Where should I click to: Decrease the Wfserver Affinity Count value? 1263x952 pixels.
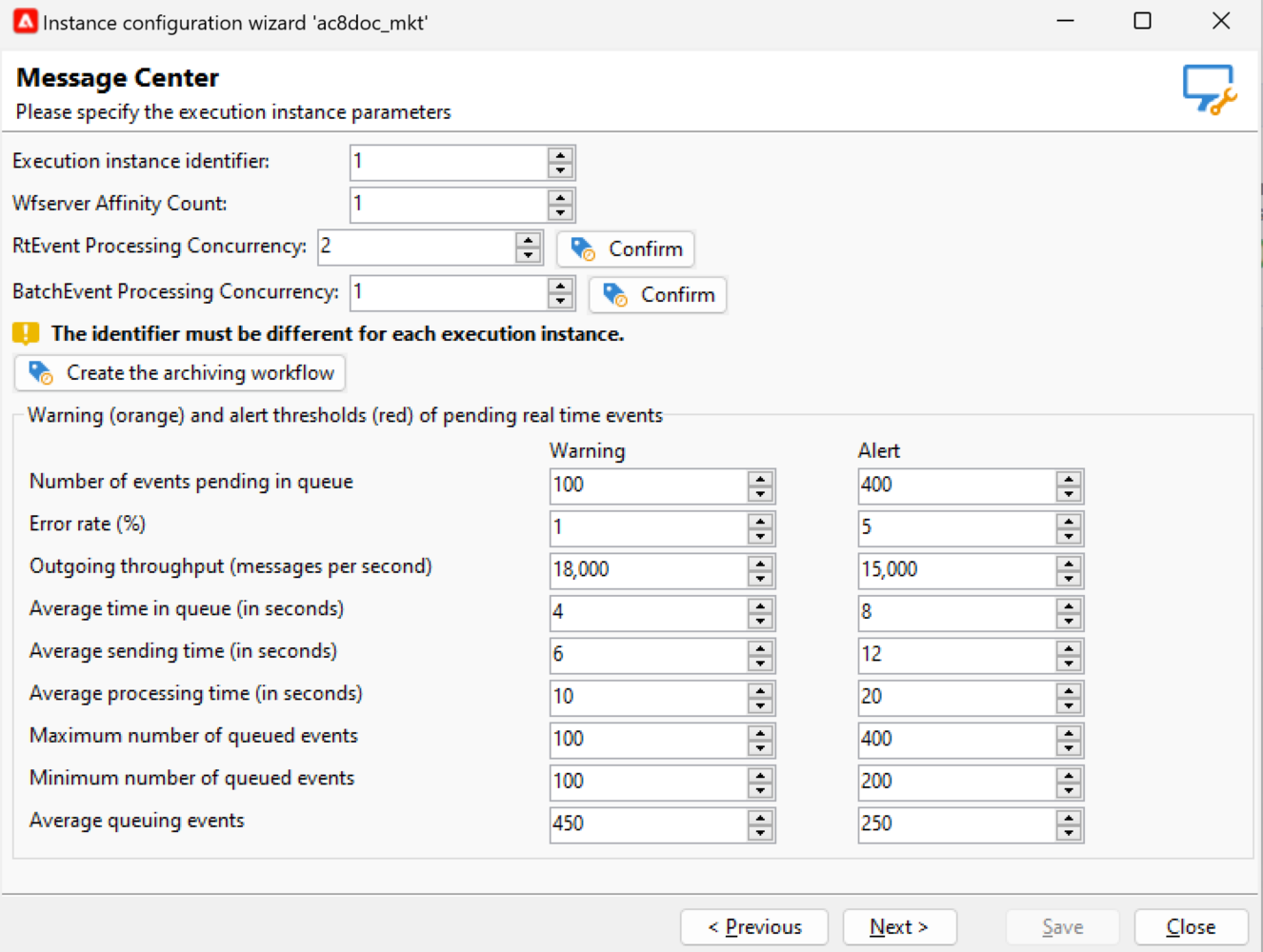(561, 212)
